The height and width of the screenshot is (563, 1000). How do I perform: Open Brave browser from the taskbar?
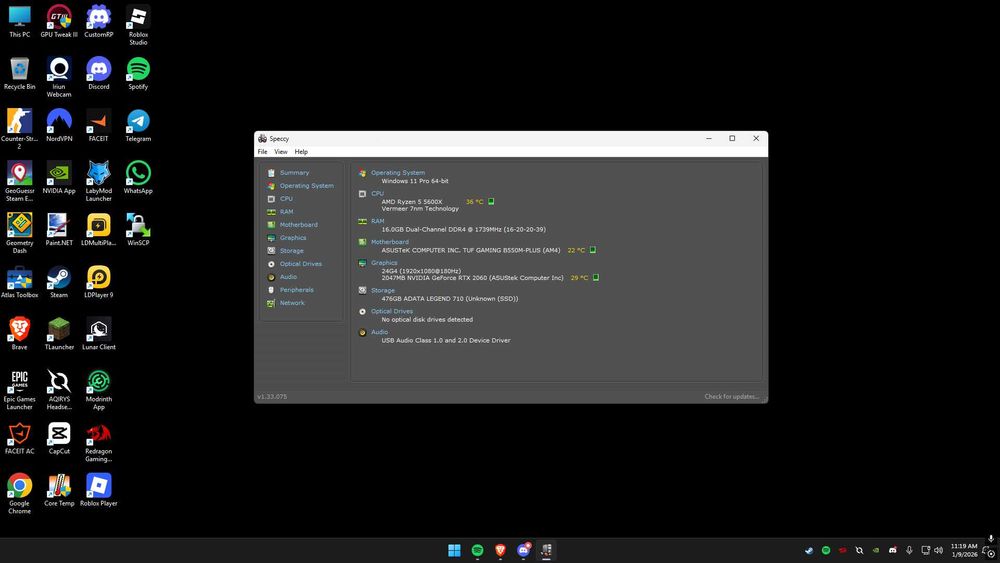tap(500, 550)
